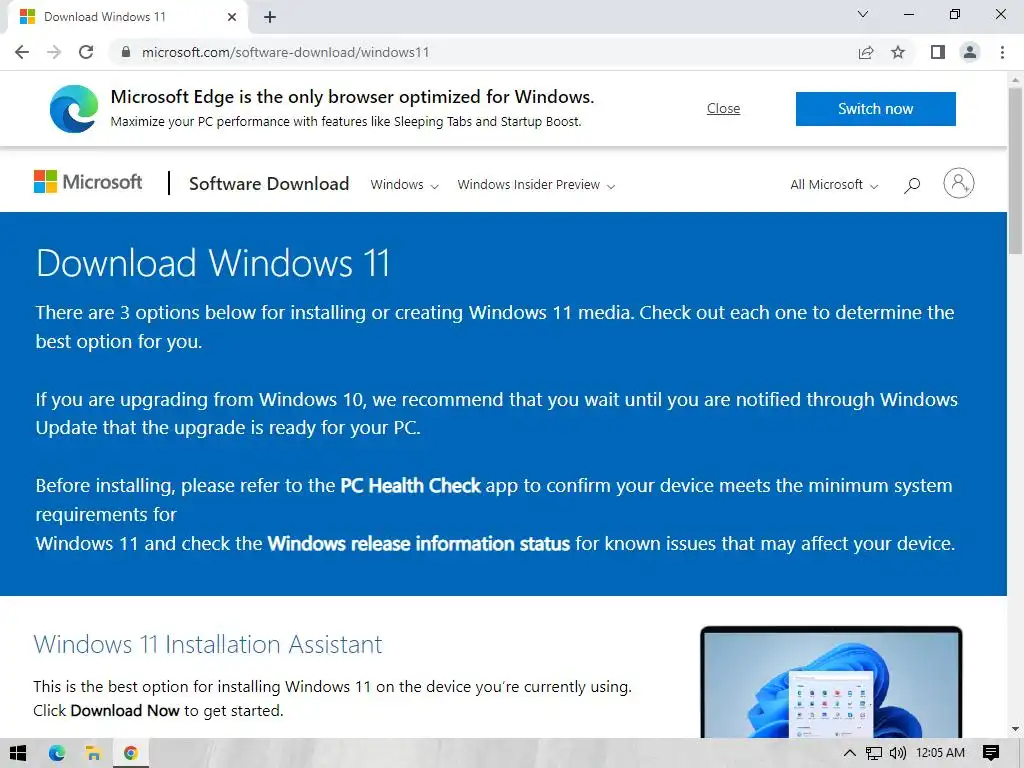The height and width of the screenshot is (768, 1024).
Task: Click the Microsoft Edge logo in banner
Action: (74, 109)
